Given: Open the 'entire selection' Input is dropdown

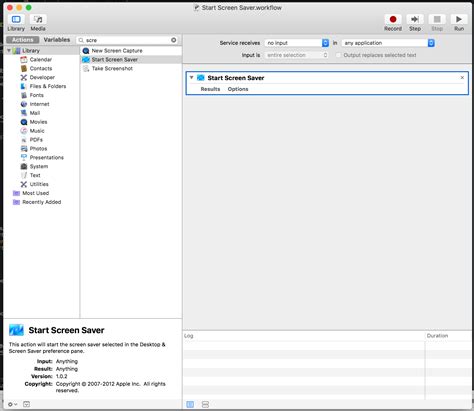Looking at the screenshot, I should pos(297,55).
